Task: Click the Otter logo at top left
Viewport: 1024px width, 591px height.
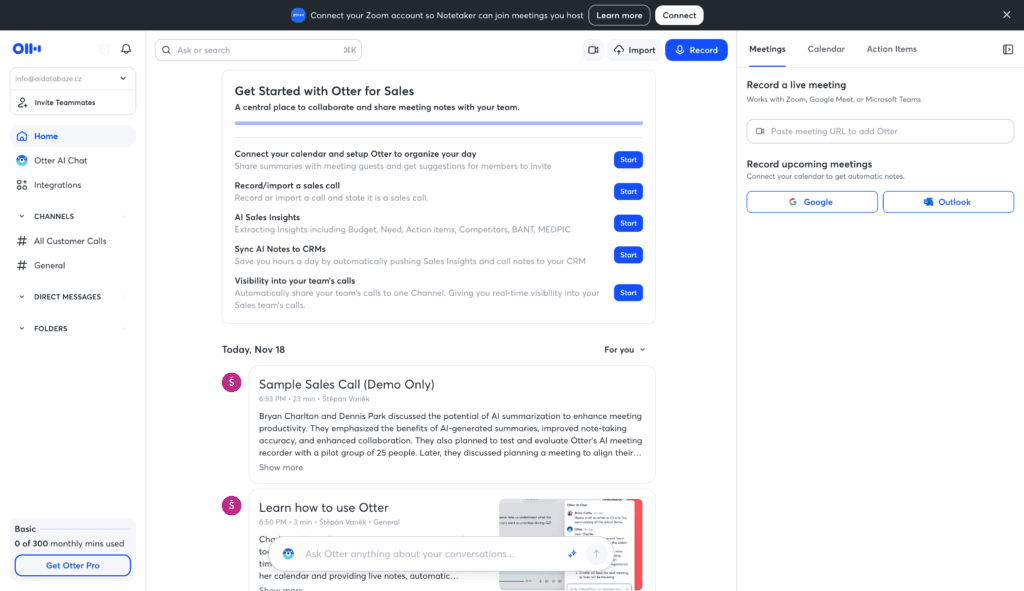Action: tap(26, 49)
